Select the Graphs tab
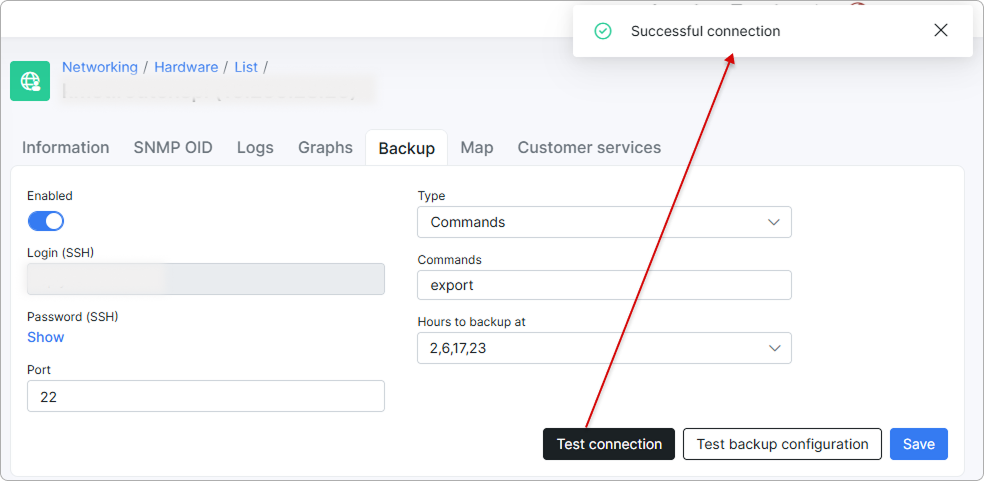 [x=325, y=148]
